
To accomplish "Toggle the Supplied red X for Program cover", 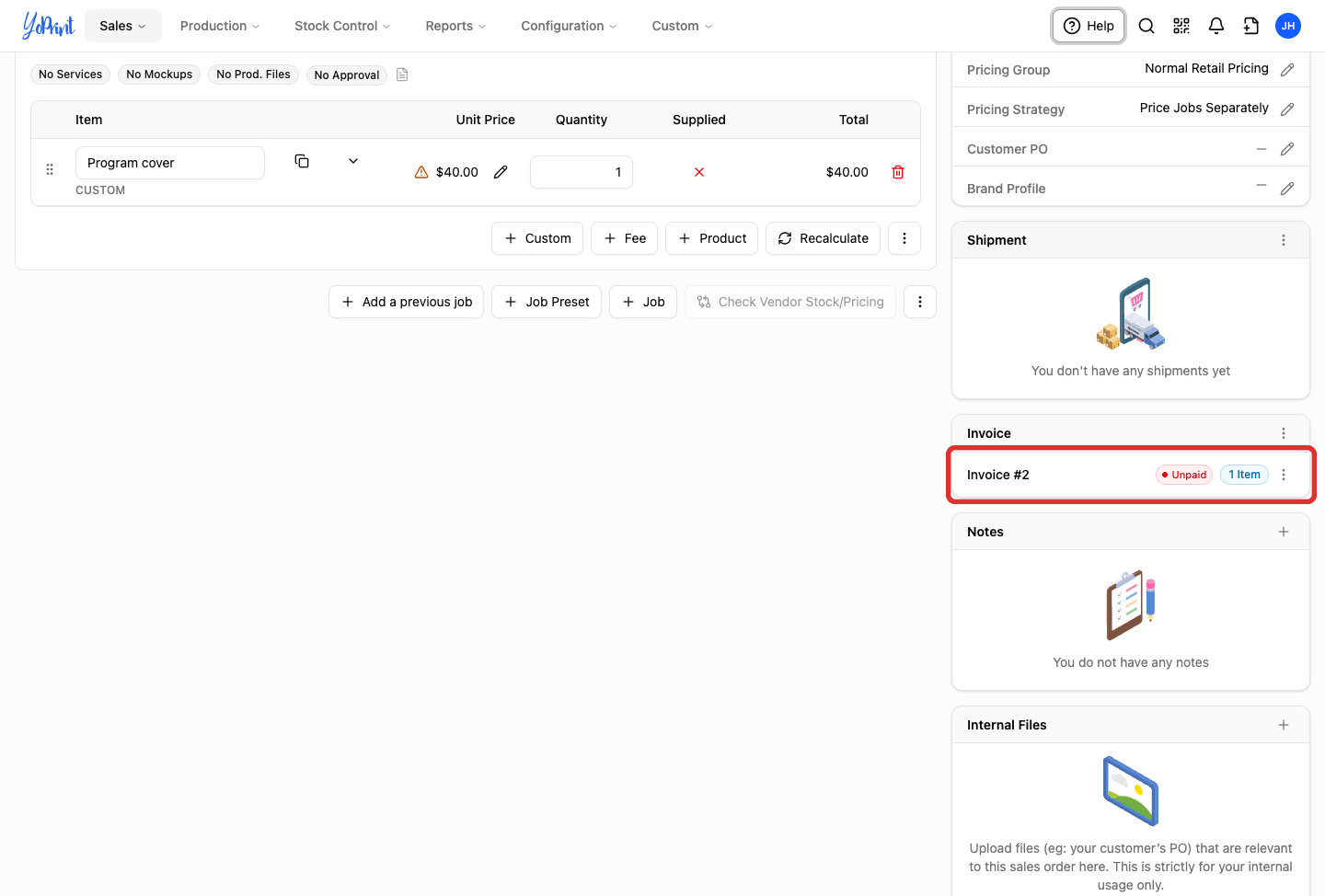I will (x=699, y=172).
